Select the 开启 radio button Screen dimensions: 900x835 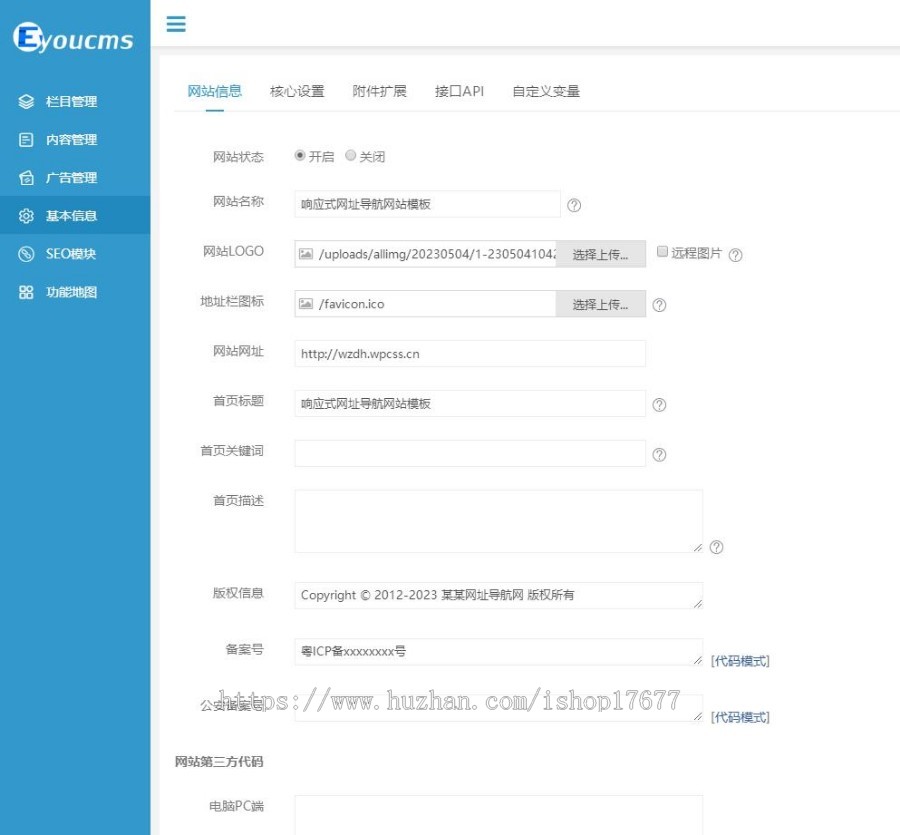[300, 156]
